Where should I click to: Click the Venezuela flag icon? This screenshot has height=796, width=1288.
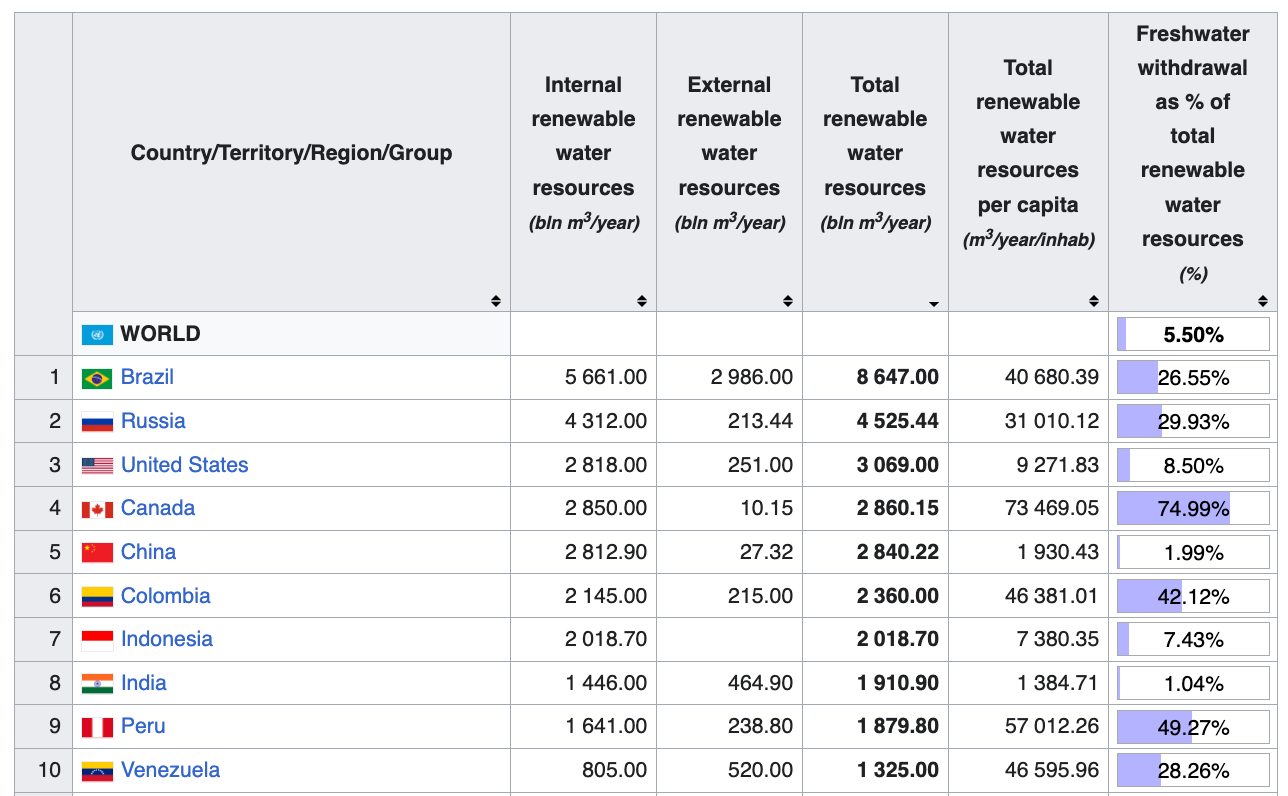(x=97, y=771)
